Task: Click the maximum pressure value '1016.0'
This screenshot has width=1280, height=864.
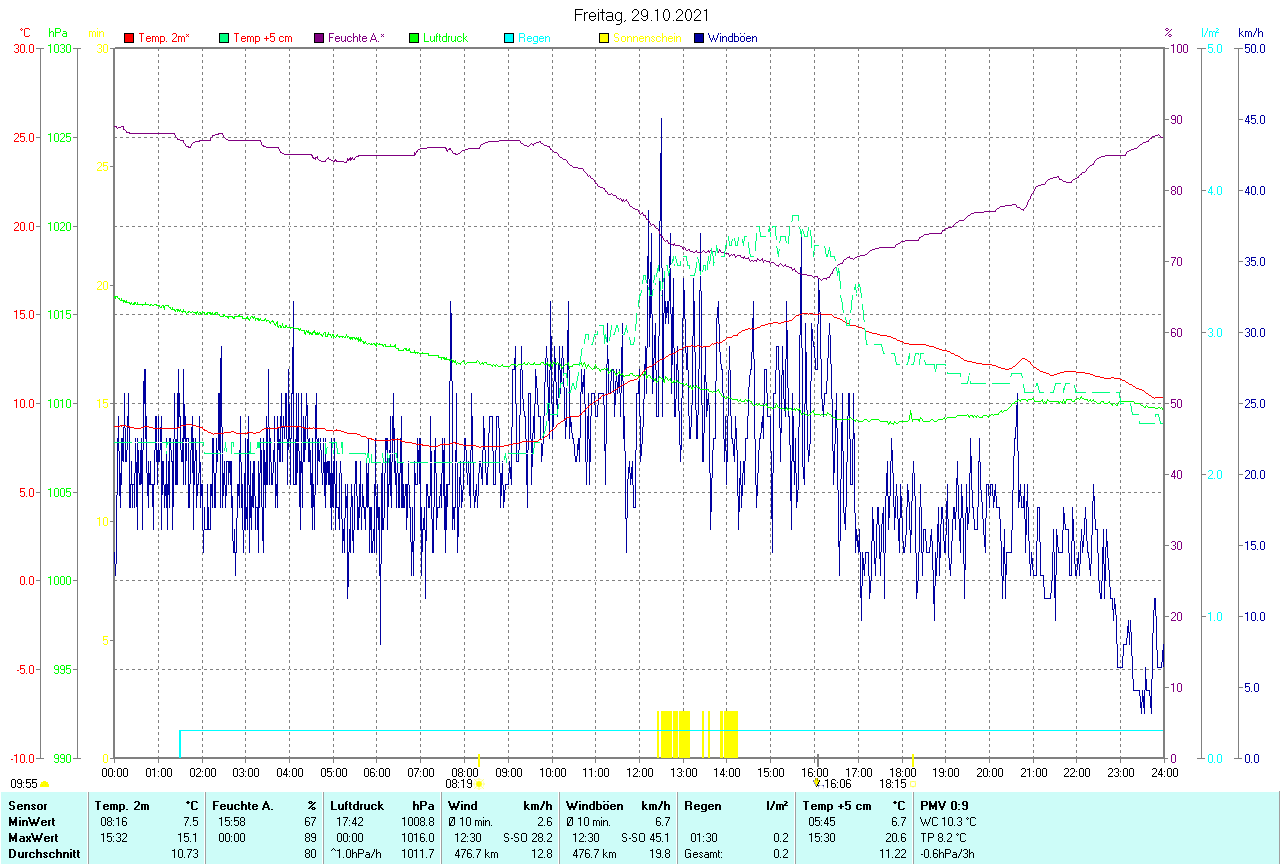Action: (x=417, y=838)
